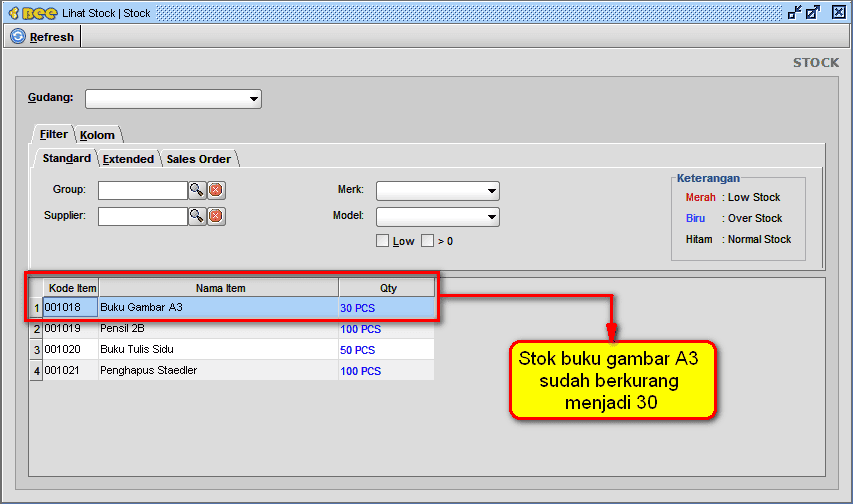The image size is (853, 504).
Task: Sort by Qty column header
Action: point(387,288)
